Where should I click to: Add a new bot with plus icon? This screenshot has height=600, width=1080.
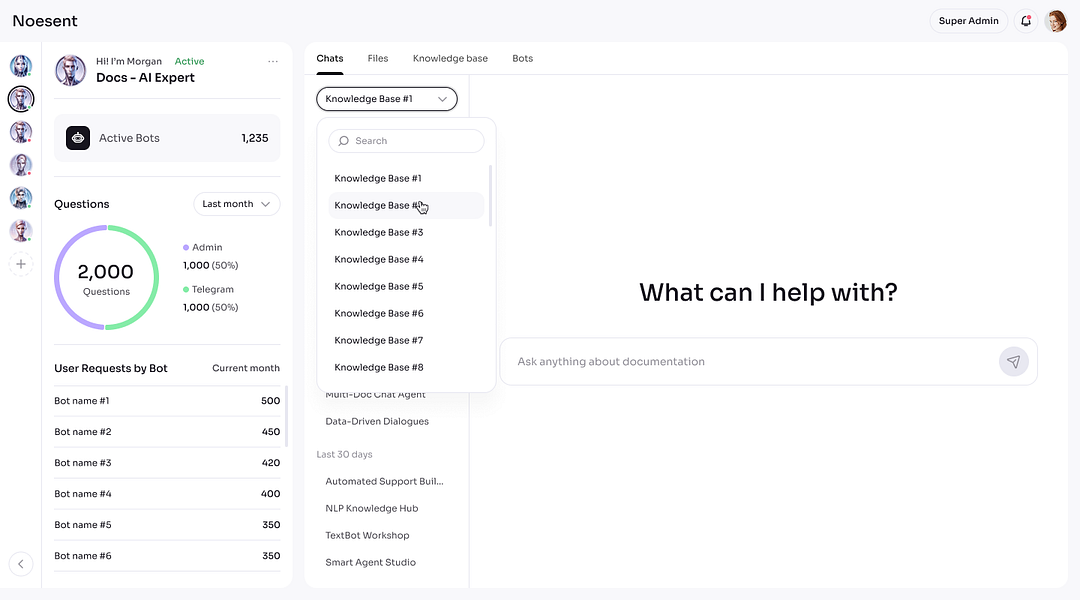point(21,264)
